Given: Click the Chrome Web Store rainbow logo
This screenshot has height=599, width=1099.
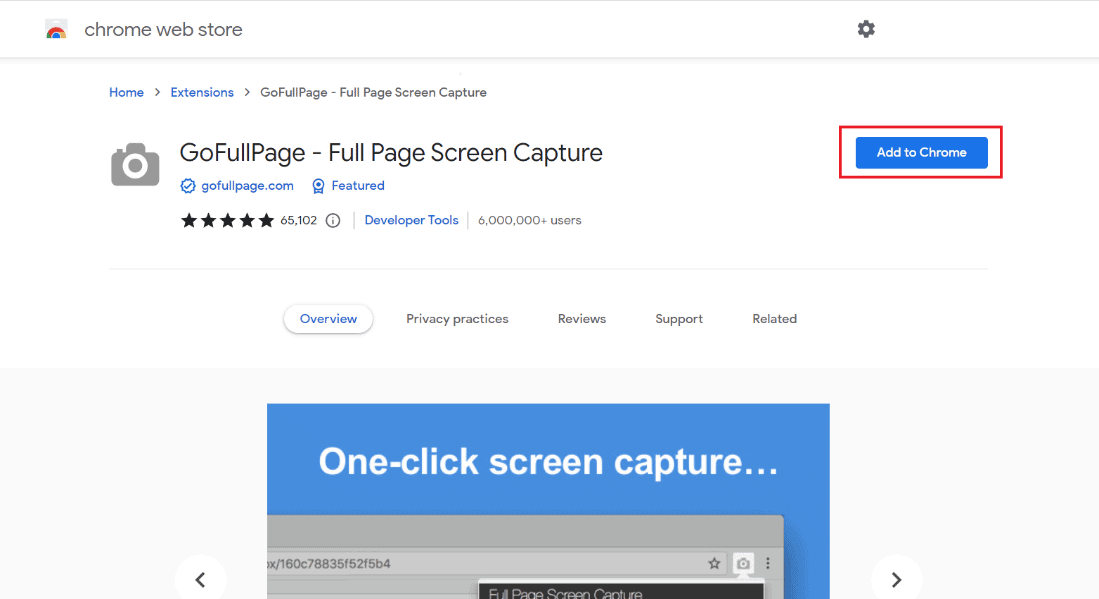Looking at the screenshot, I should pyautogui.click(x=56, y=29).
